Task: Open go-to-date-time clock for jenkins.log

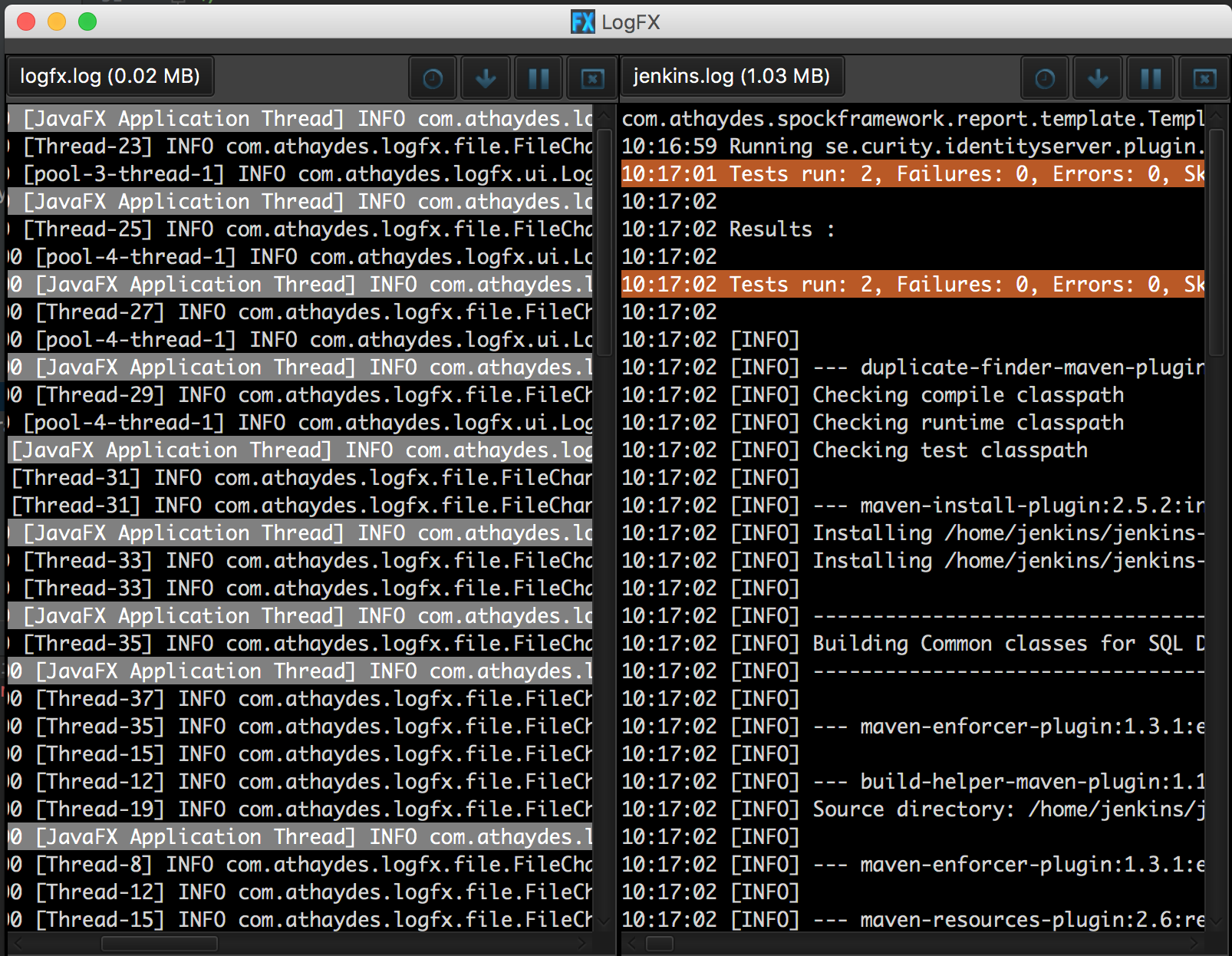Action: 1045,78
